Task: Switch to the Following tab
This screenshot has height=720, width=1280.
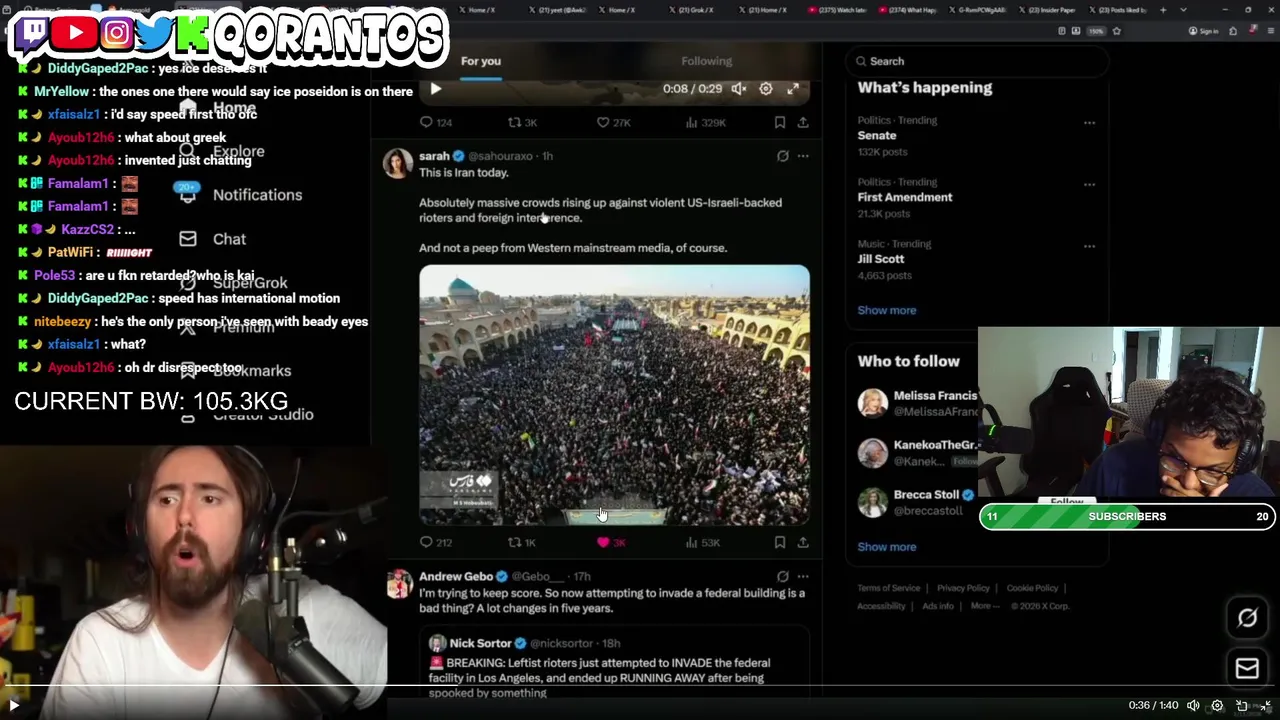Action: tap(707, 61)
